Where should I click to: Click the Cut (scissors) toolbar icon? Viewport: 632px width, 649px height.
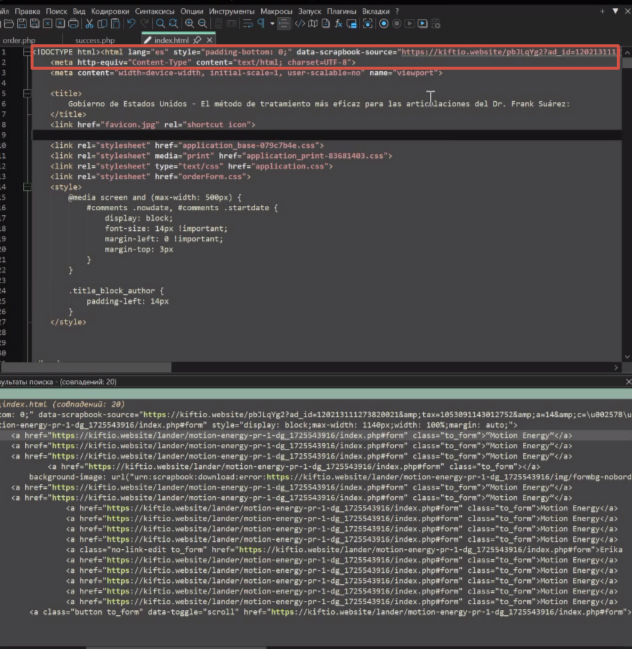pyautogui.click(x=91, y=23)
